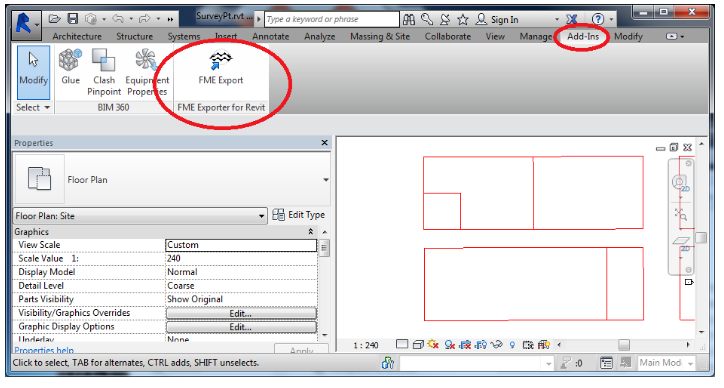Click Zoom Region icon on navigation bar
724x388 pixels.
tap(681, 214)
